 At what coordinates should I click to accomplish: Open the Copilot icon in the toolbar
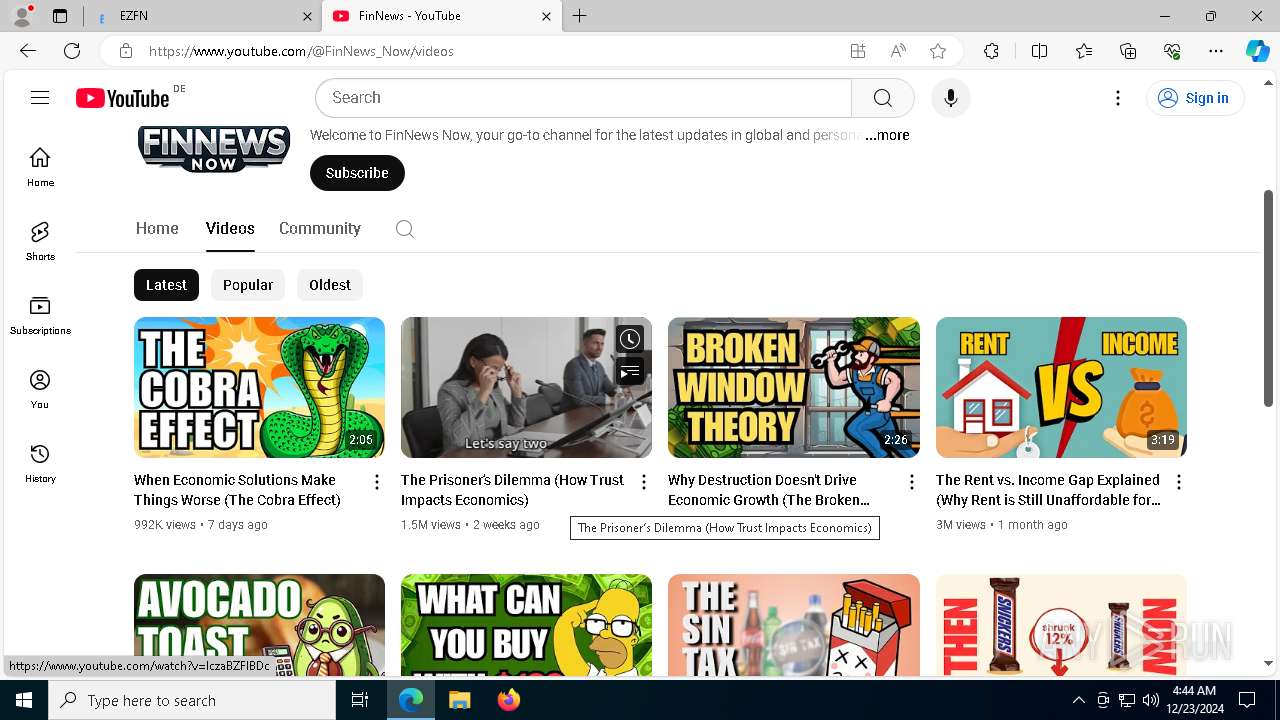click(1257, 51)
